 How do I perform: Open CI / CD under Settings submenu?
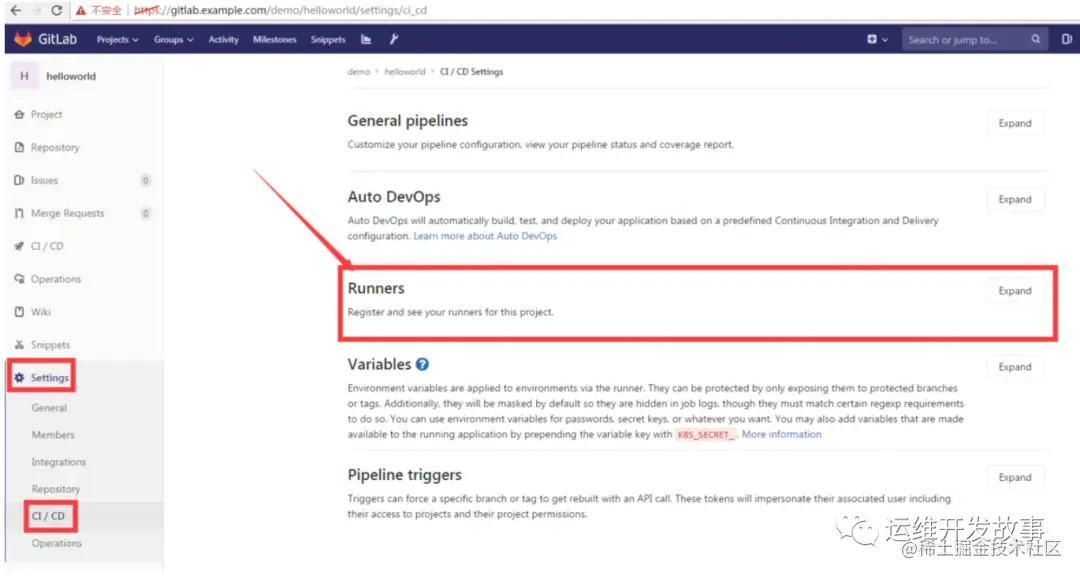48,516
